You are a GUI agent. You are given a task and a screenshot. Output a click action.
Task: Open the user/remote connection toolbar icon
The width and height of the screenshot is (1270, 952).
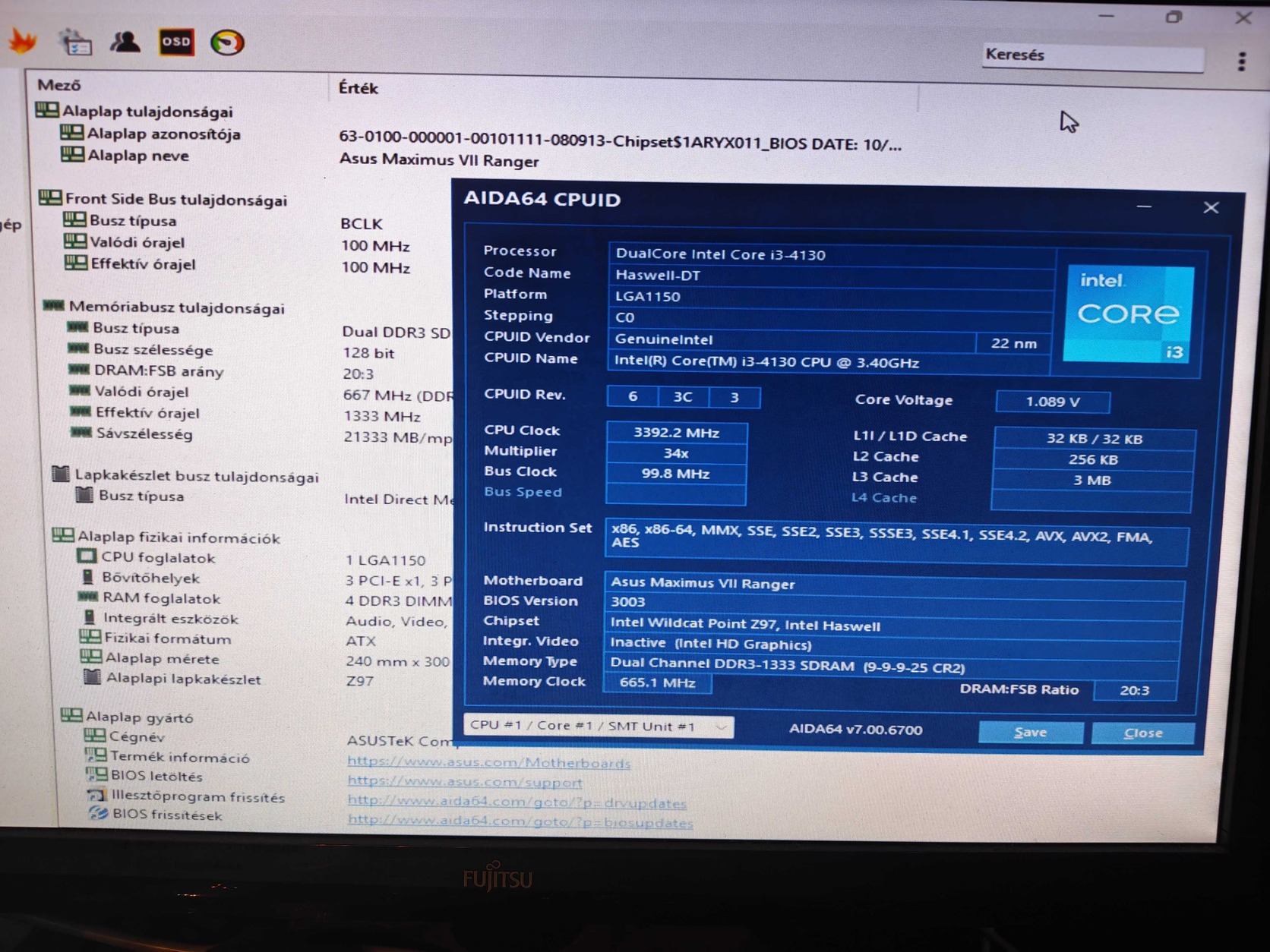click(125, 42)
